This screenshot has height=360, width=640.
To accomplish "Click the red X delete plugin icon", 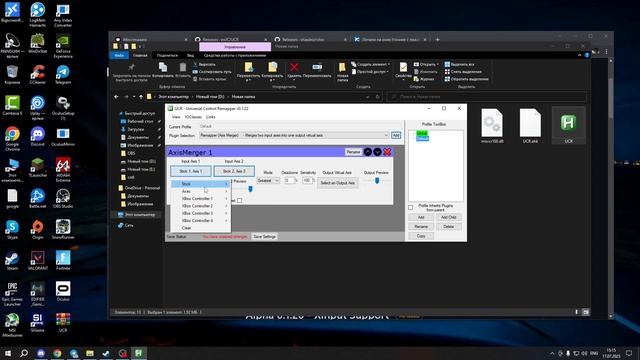I will pyautogui.click(x=387, y=152).
